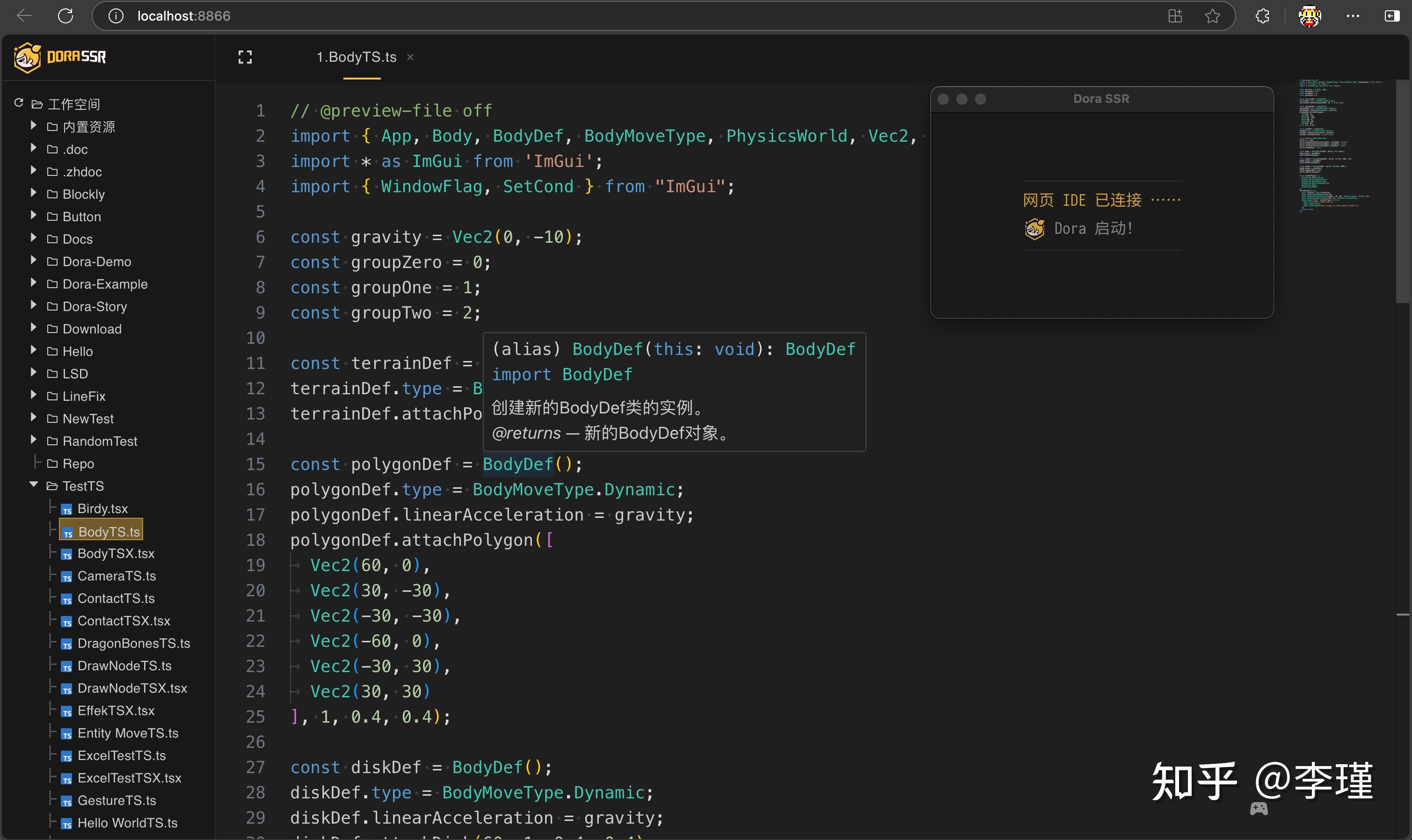This screenshot has height=840, width=1412.
Task: Click the Dora SSR logo in the sidebar
Action: point(27,57)
